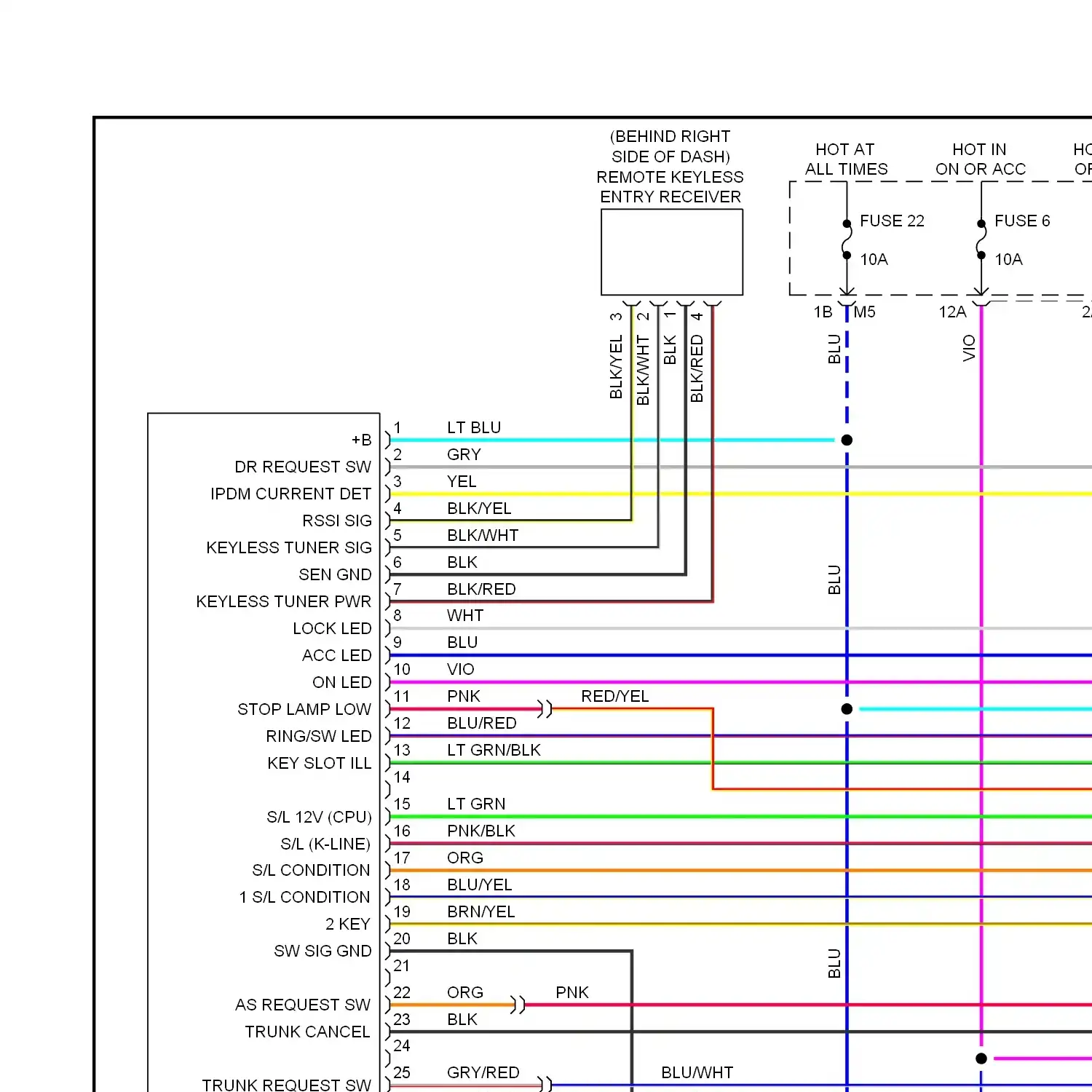Click the 'BLU/YEL' wire label
The width and height of the screenshot is (1092, 1092).
click(x=480, y=885)
